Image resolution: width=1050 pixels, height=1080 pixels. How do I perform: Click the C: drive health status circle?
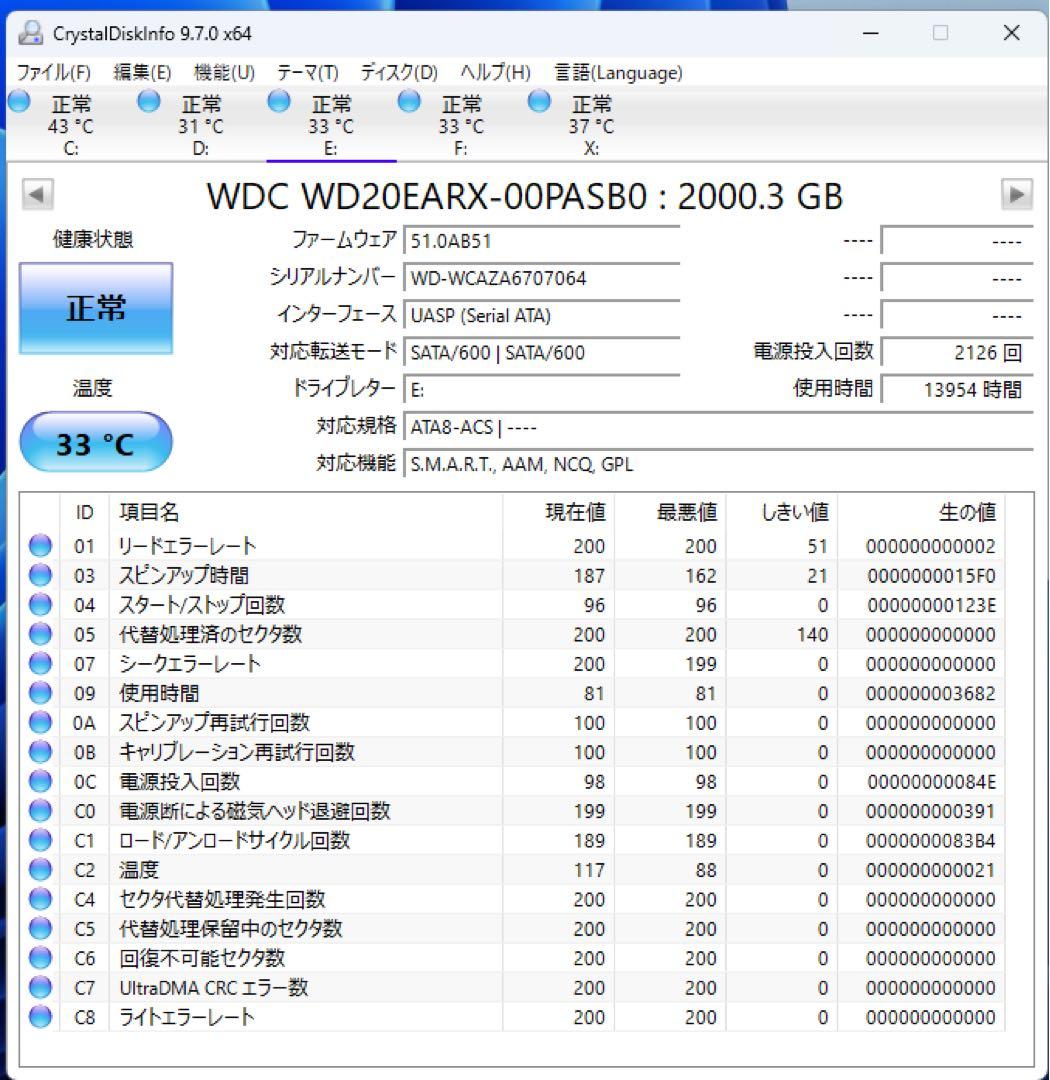[x=17, y=100]
